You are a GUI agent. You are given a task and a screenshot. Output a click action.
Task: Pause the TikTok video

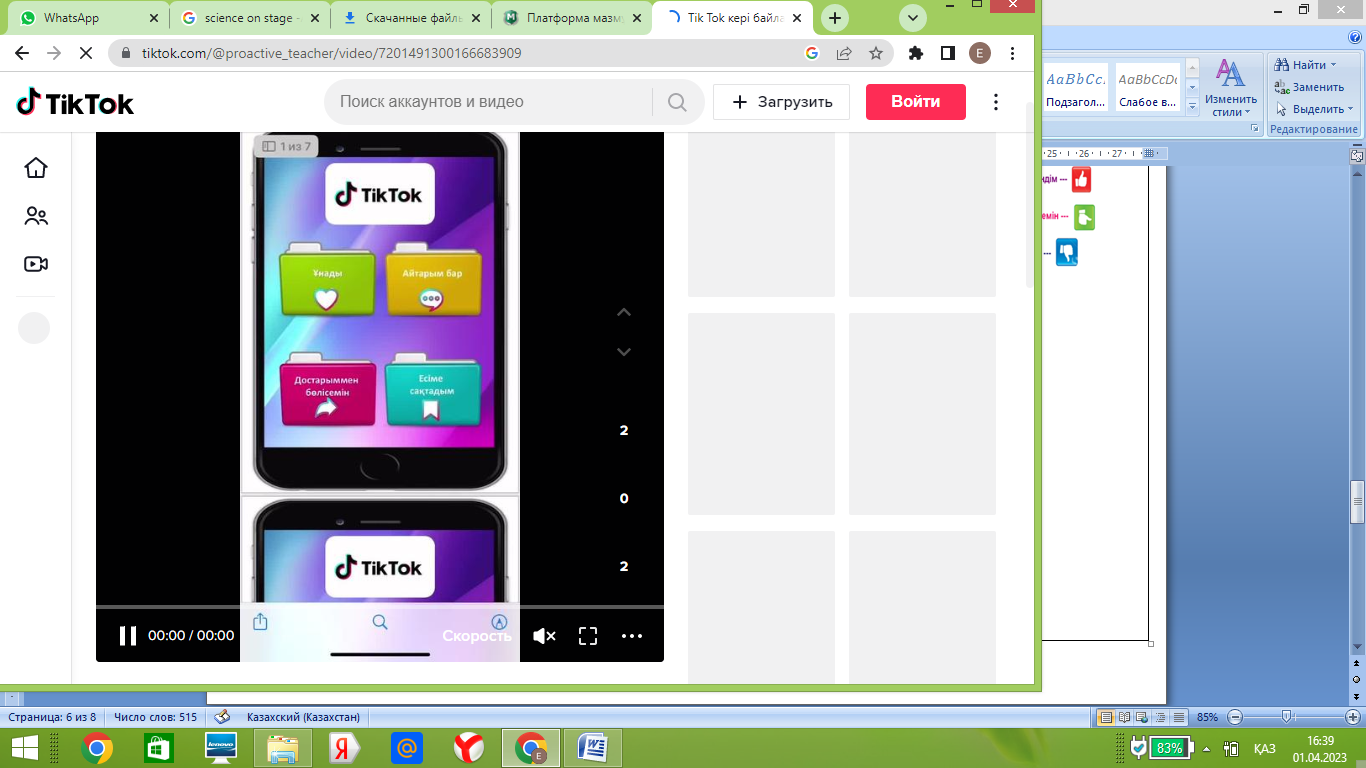pyautogui.click(x=127, y=635)
